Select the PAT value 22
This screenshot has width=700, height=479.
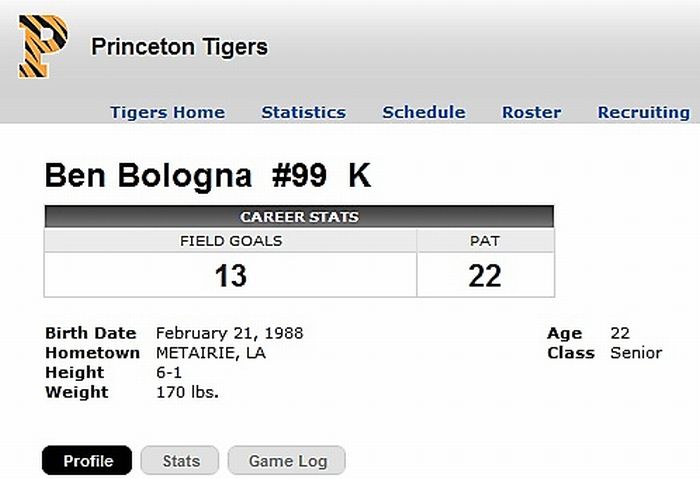485,275
